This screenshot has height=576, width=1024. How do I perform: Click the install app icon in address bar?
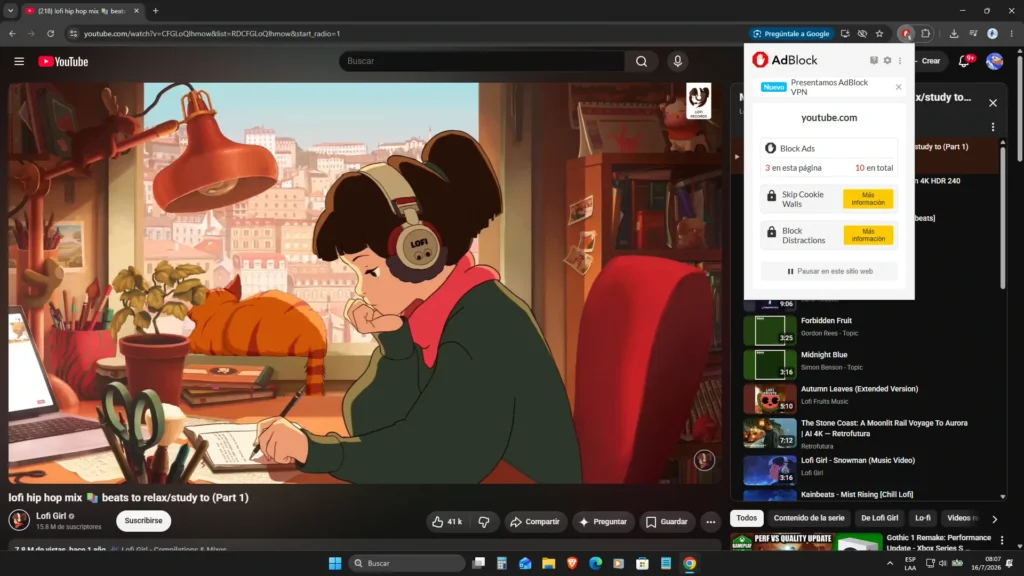pos(845,33)
